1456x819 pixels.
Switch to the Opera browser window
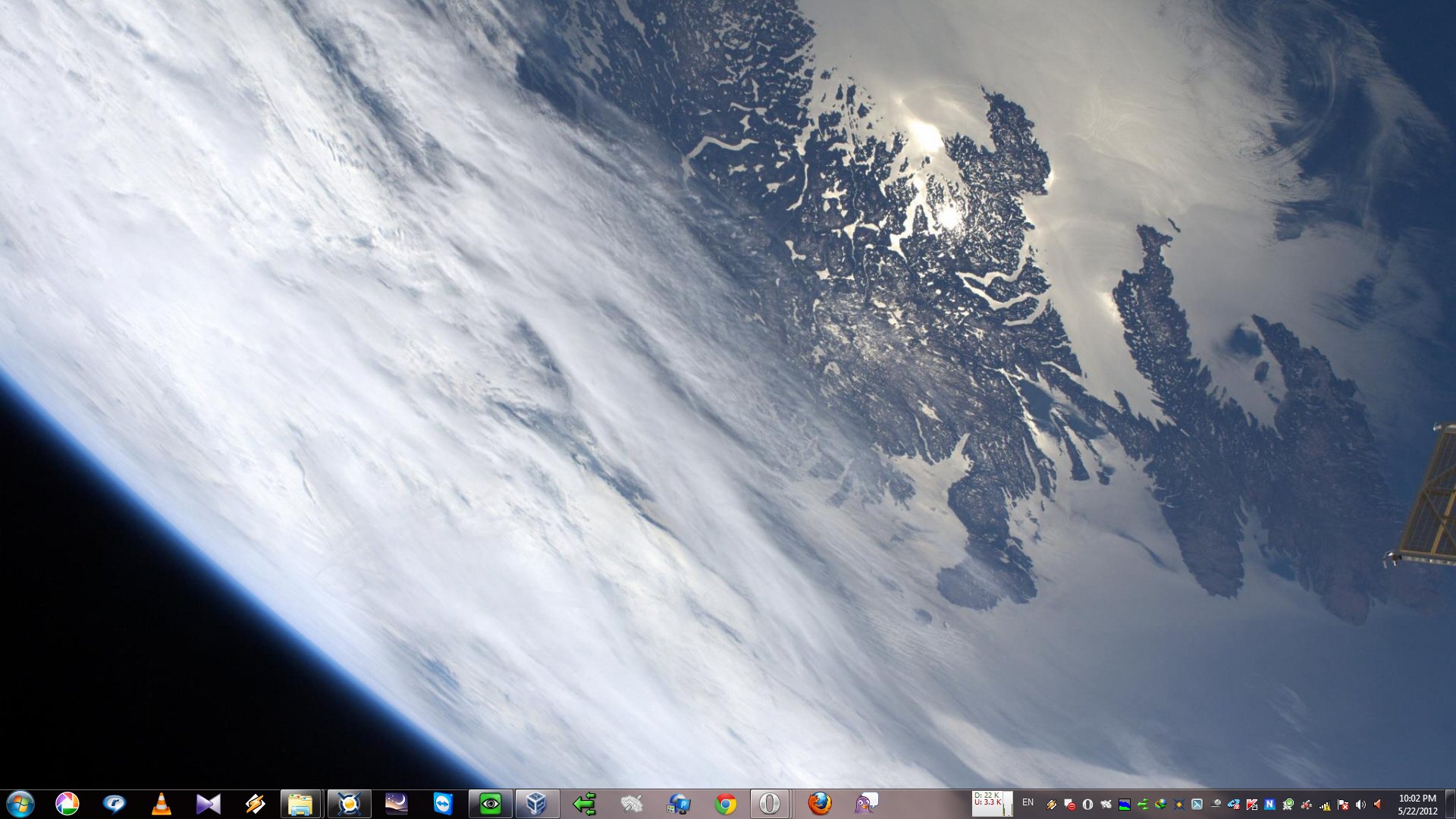[x=770, y=804]
